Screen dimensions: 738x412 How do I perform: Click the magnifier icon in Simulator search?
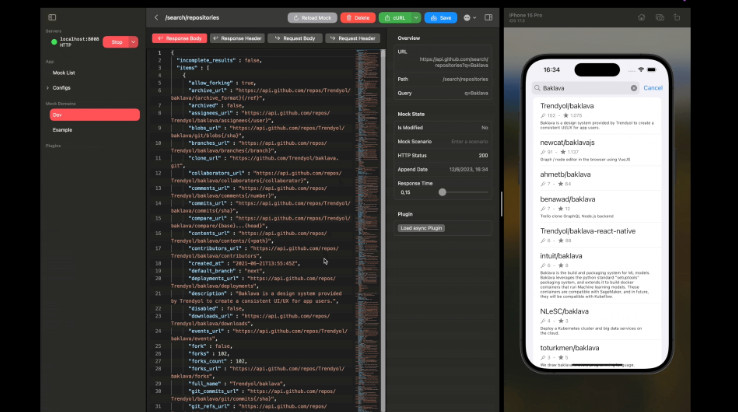pyautogui.click(x=537, y=88)
